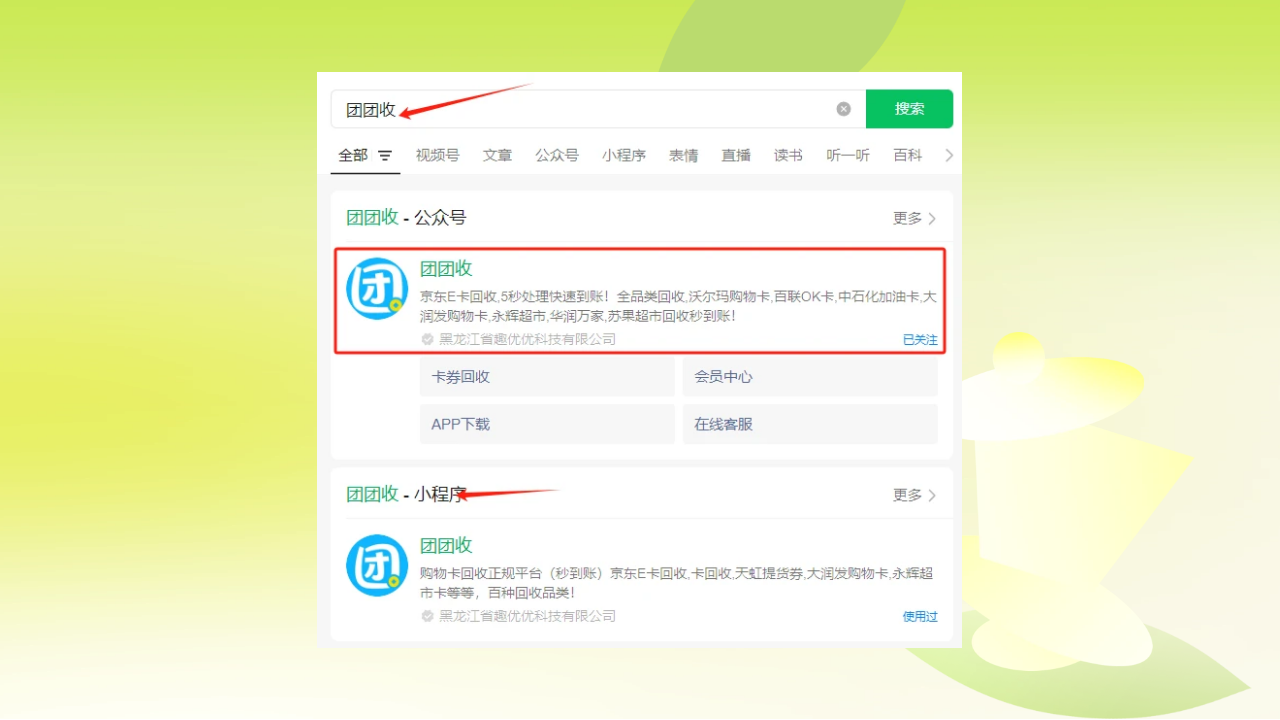
Task: Click the 已关注 label
Action: pyautogui.click(x=920, y=340)
